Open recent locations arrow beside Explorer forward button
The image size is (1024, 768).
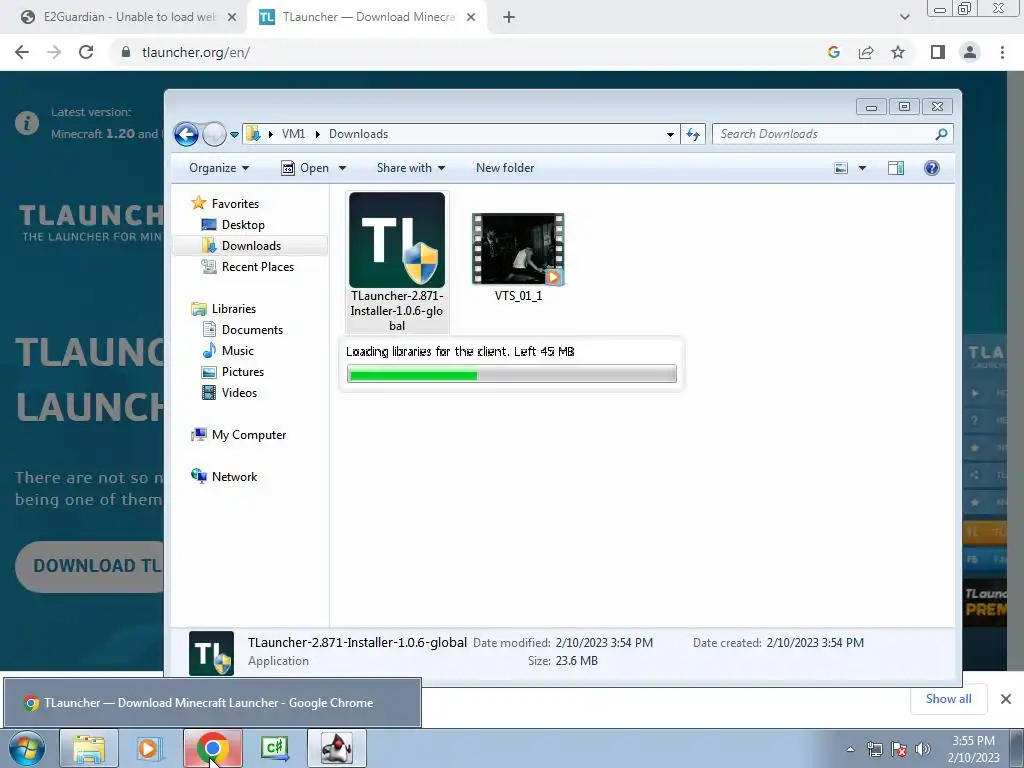point(234,135)
